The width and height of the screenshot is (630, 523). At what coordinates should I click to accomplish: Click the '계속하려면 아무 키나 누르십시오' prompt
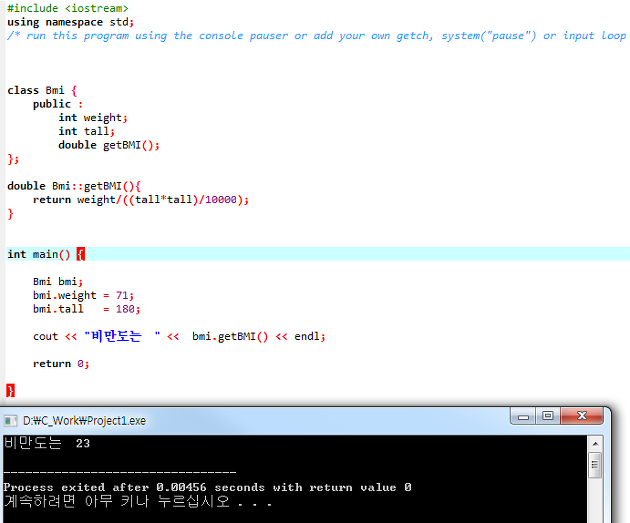pos(138,501)
